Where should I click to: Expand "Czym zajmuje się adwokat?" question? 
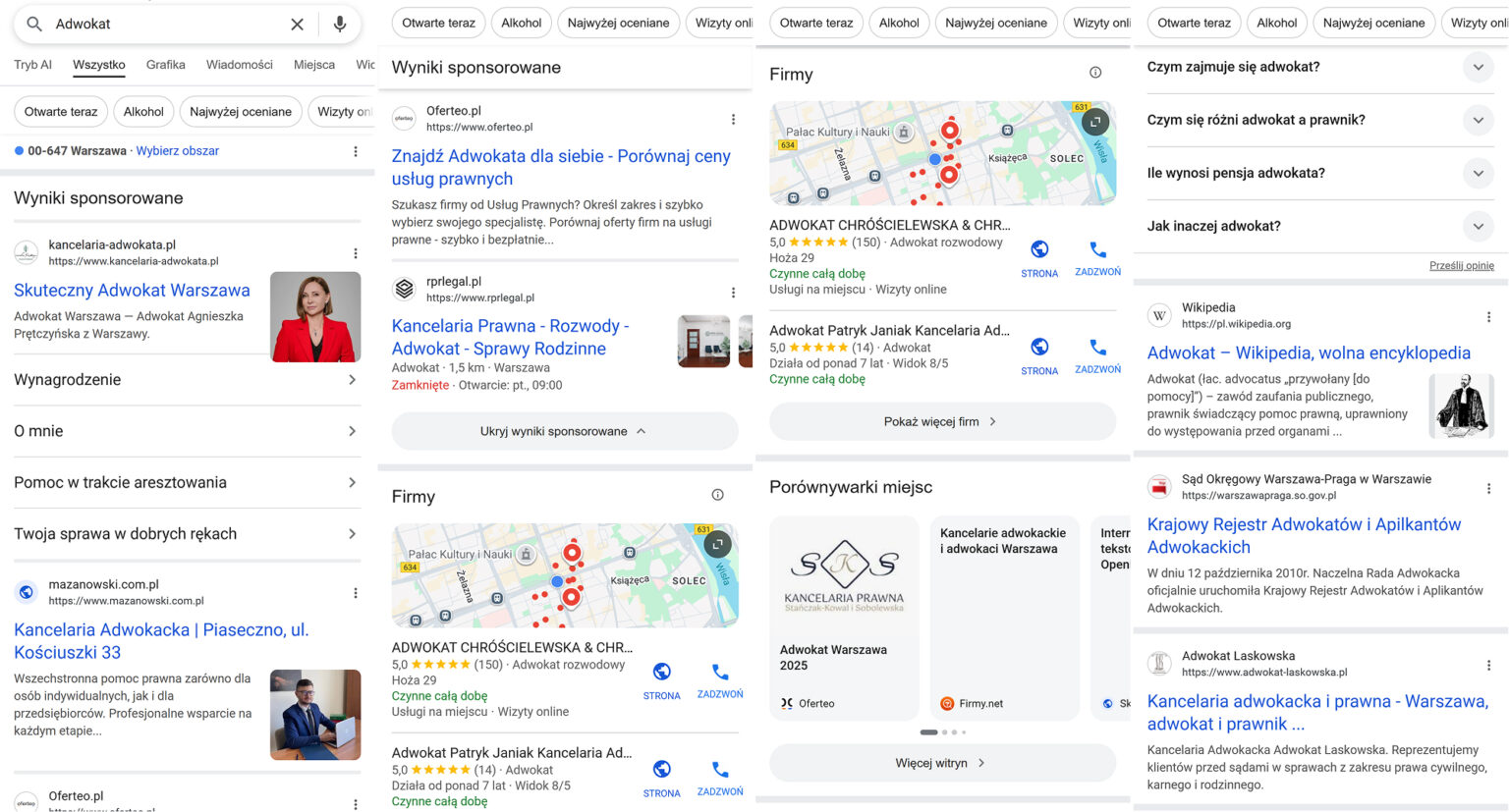pyautogui.click(x=1478, y=67)
